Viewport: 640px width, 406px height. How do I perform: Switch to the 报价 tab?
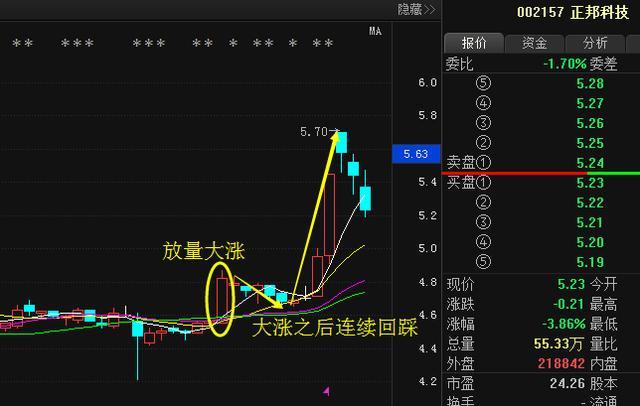coord(474,43)
